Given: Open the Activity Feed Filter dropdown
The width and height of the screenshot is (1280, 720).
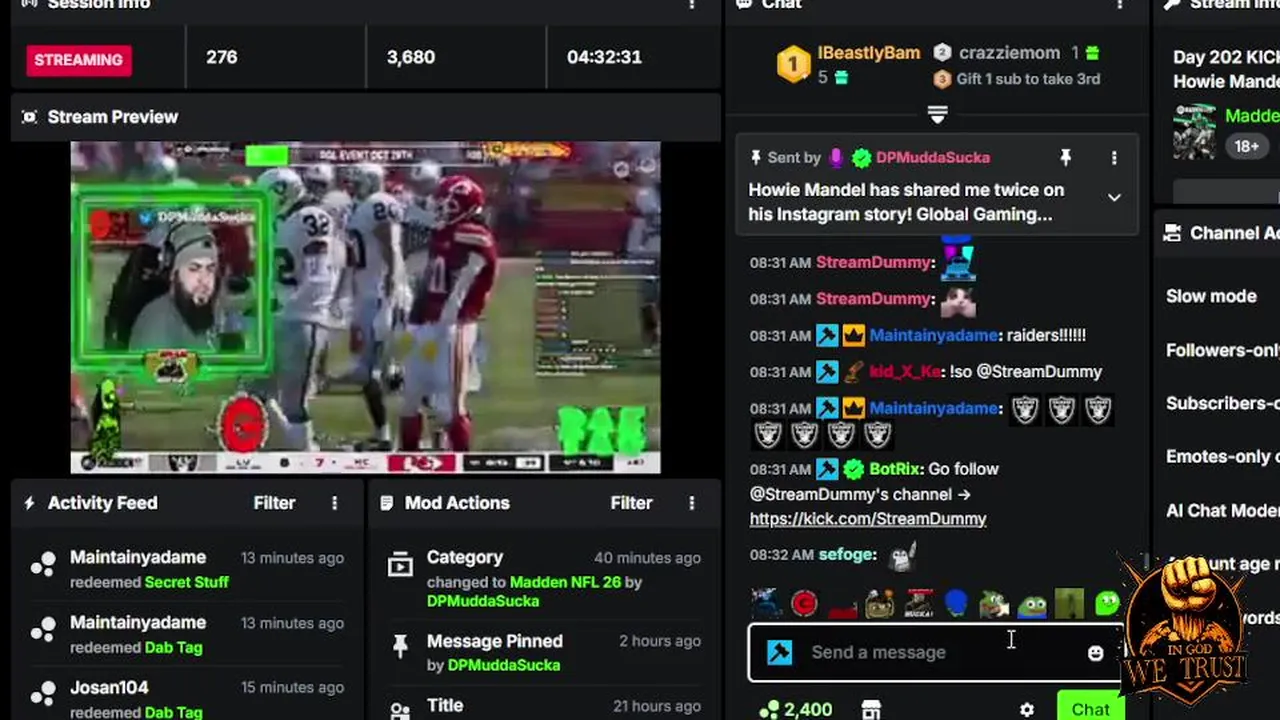Looking at the screenshot, I should point(274,503).
